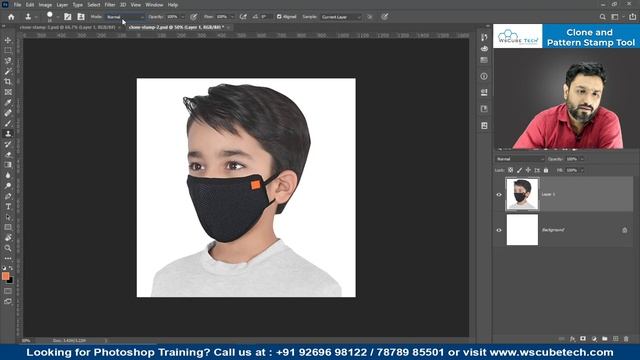Open the Opacity dropdown in options bar
The image size is (640, 360).
tap(183, 17)
